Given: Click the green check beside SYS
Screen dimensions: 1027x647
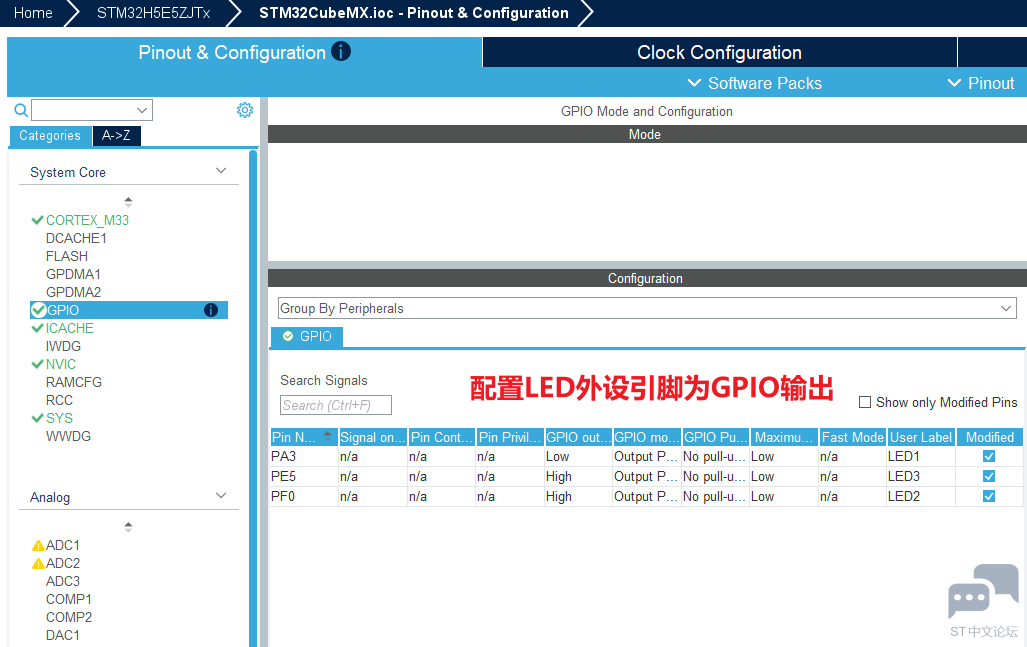Looking at the screenshot, I should (x=37, y=418).
